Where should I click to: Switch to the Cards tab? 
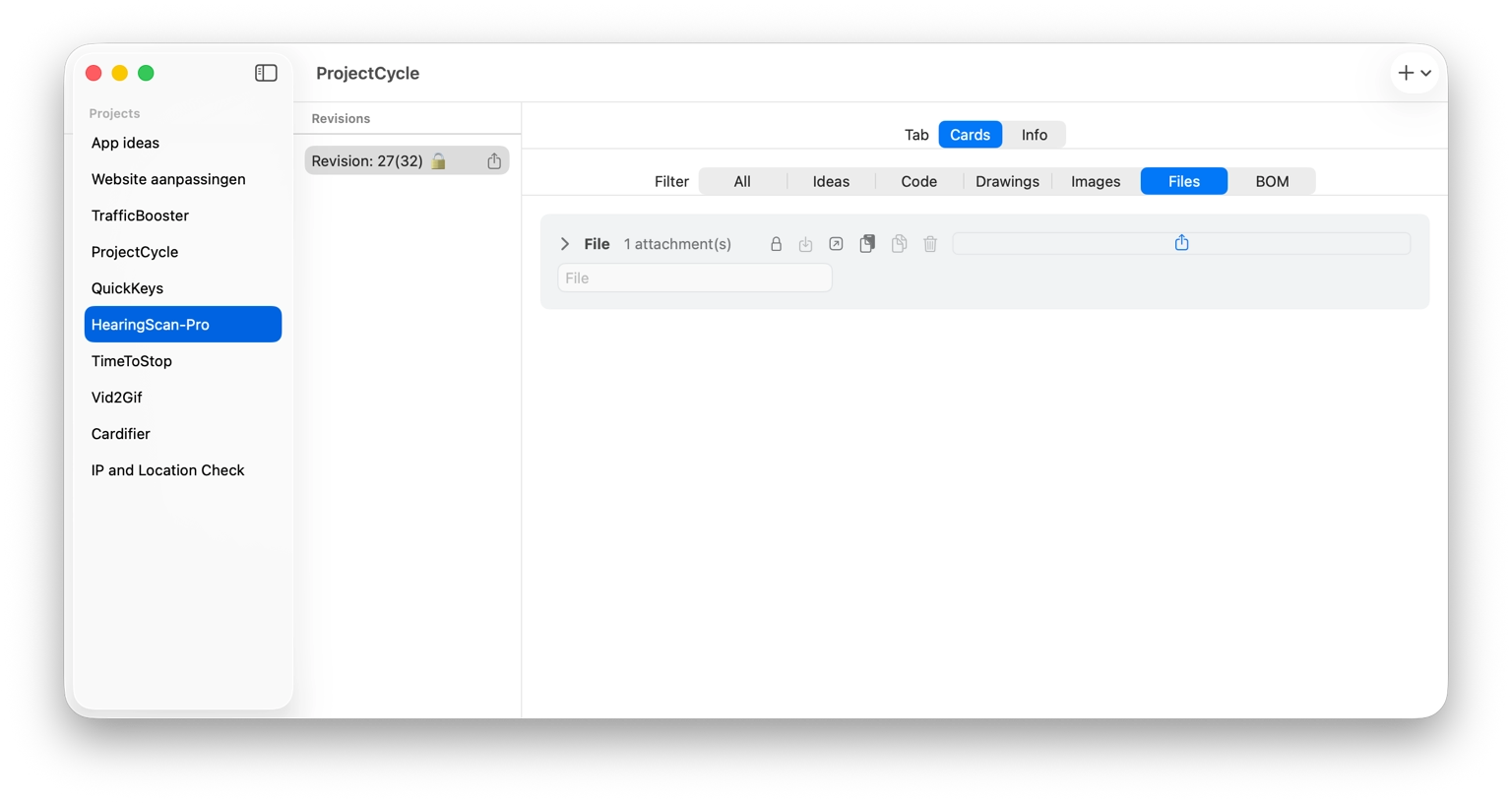[x=970, y=134]
